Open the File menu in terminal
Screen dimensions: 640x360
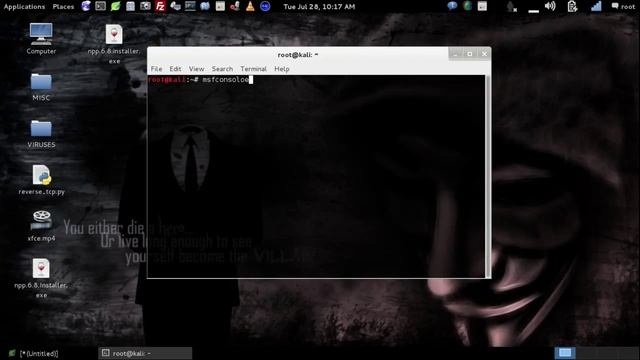[156, 69]
